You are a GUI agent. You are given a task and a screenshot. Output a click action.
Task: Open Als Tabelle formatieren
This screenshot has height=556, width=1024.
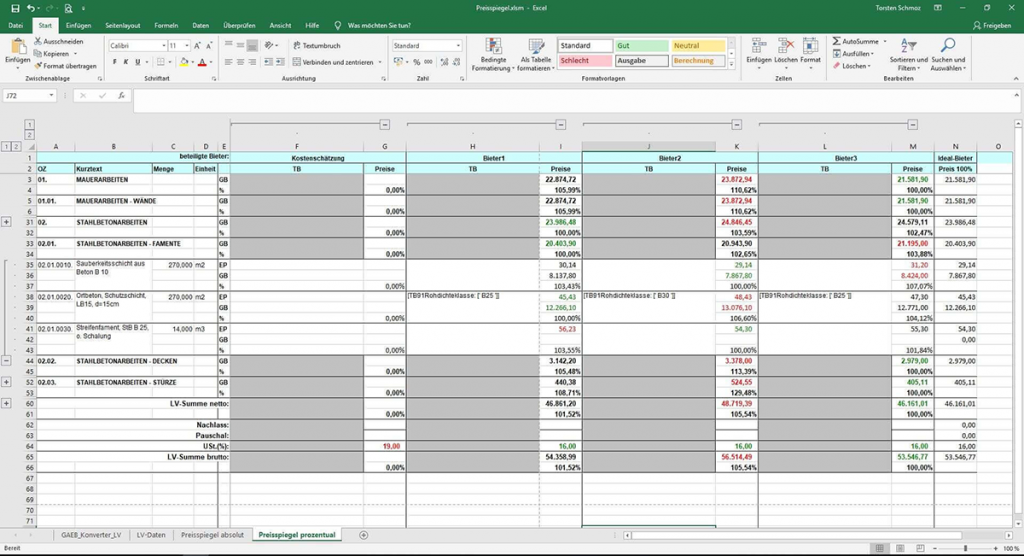(x=536, y=55)
